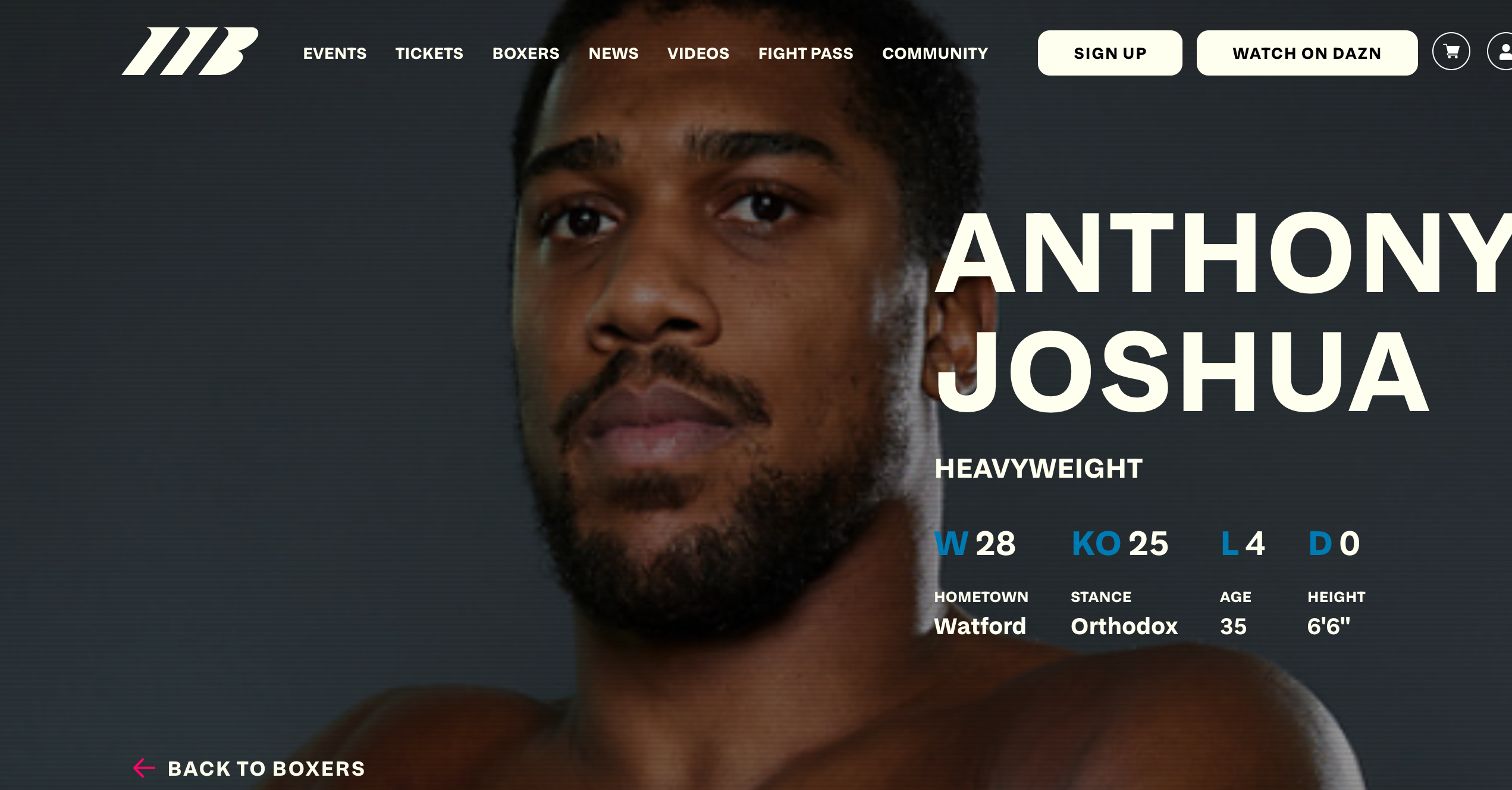The image size is (1512, 790).
Task: Open the user account profile icon
Action: pos(1501,52)
